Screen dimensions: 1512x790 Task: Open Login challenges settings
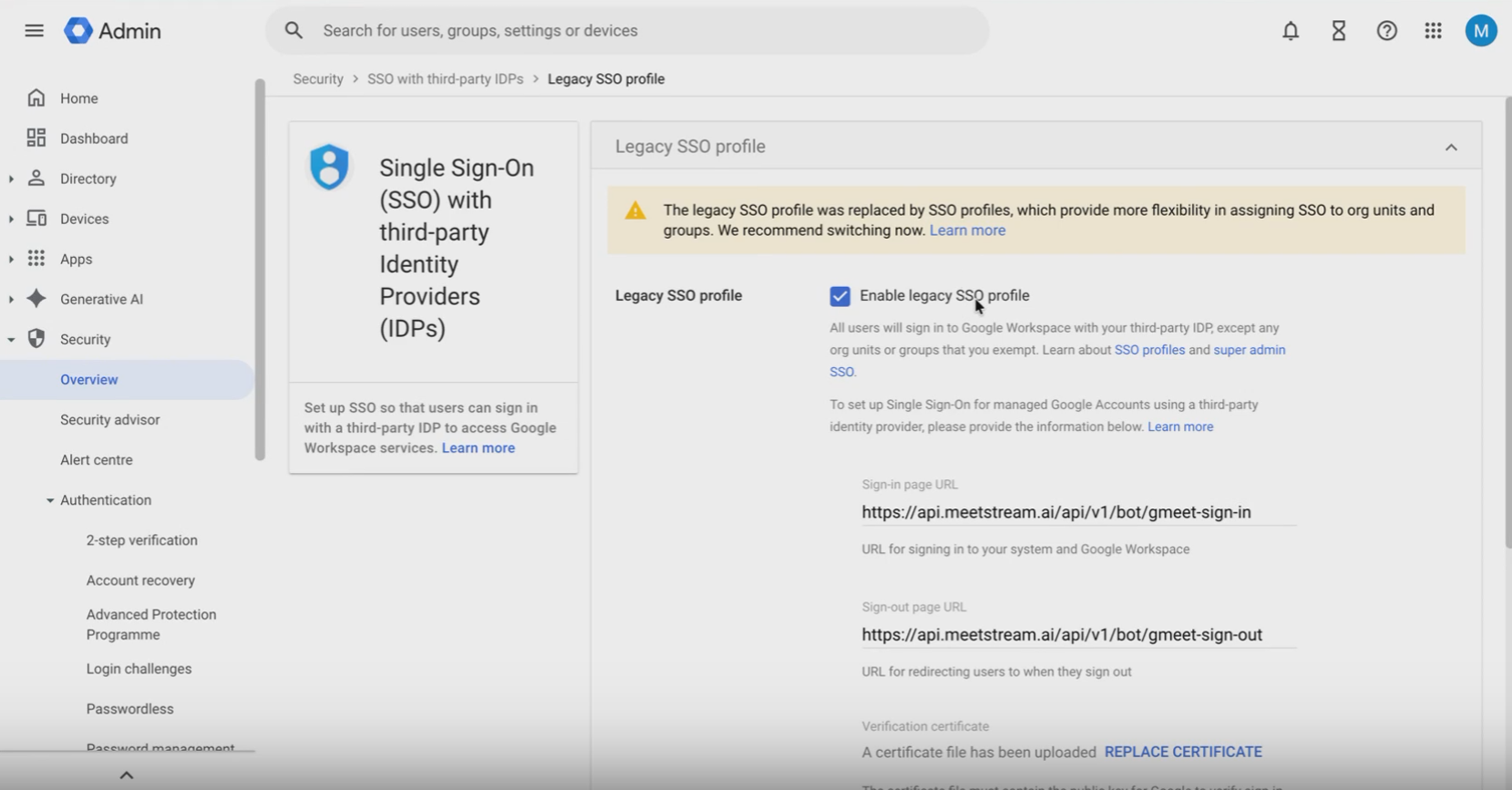click(139, 669)
